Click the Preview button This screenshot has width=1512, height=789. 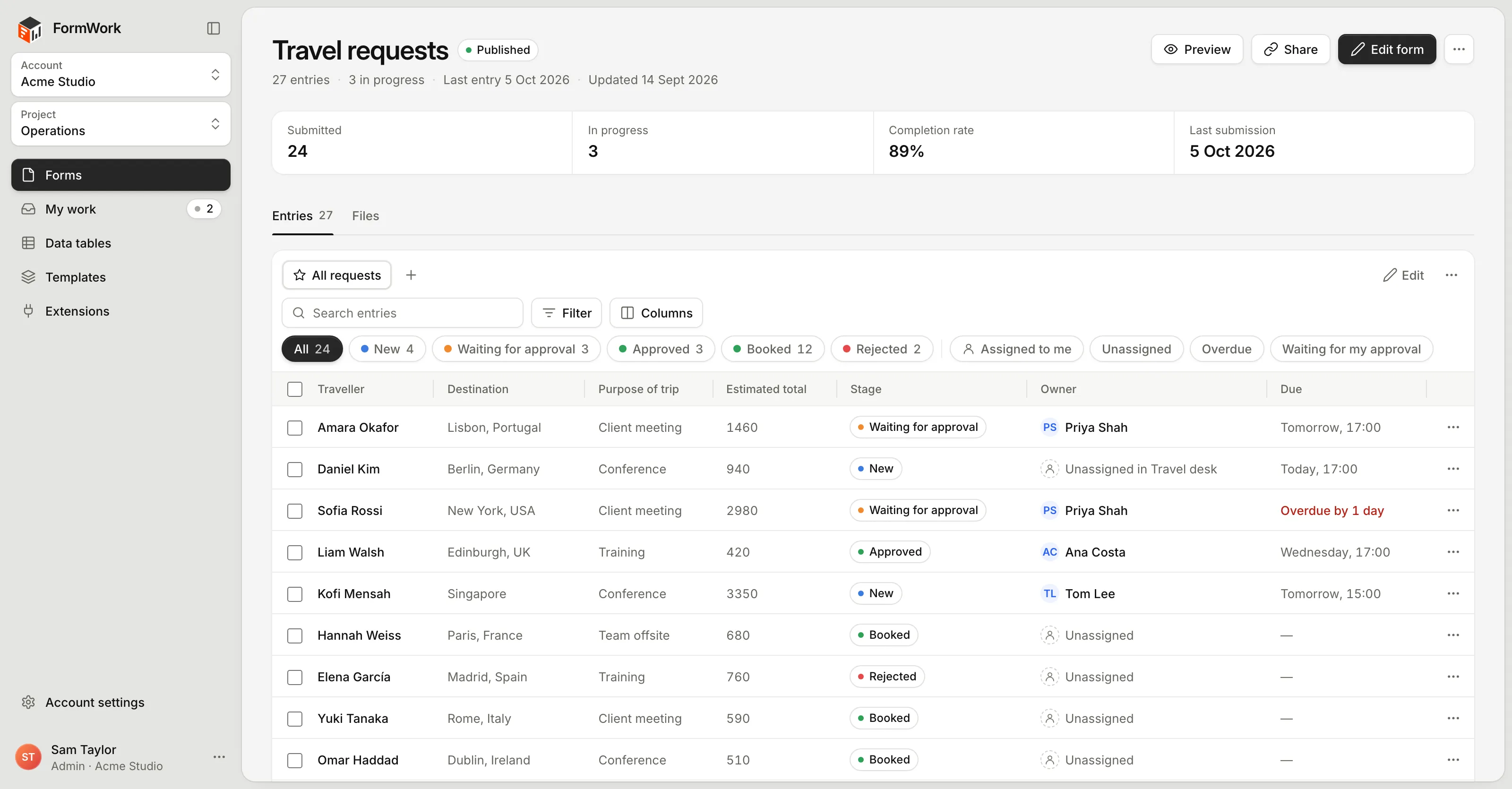click(x=1197, y=49)
